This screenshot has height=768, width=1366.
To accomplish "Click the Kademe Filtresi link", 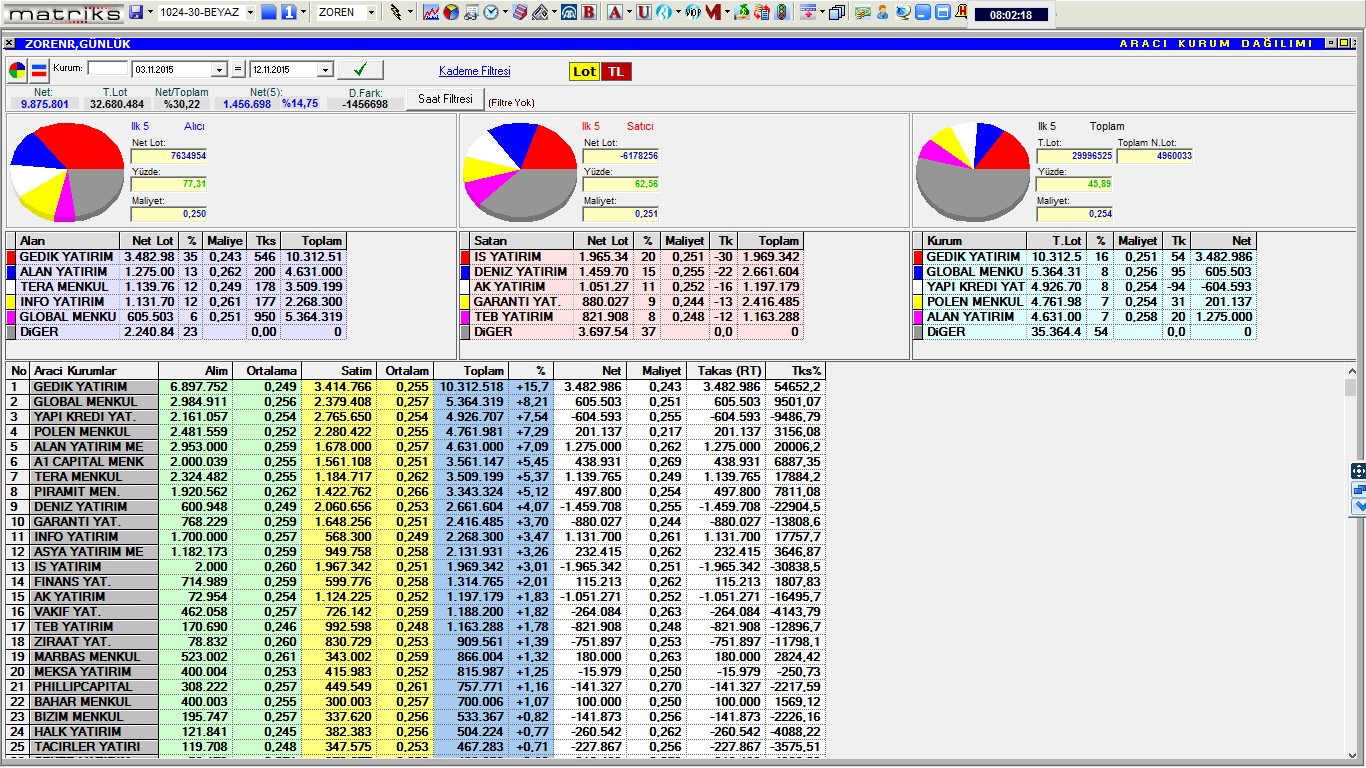I will 474,71.
